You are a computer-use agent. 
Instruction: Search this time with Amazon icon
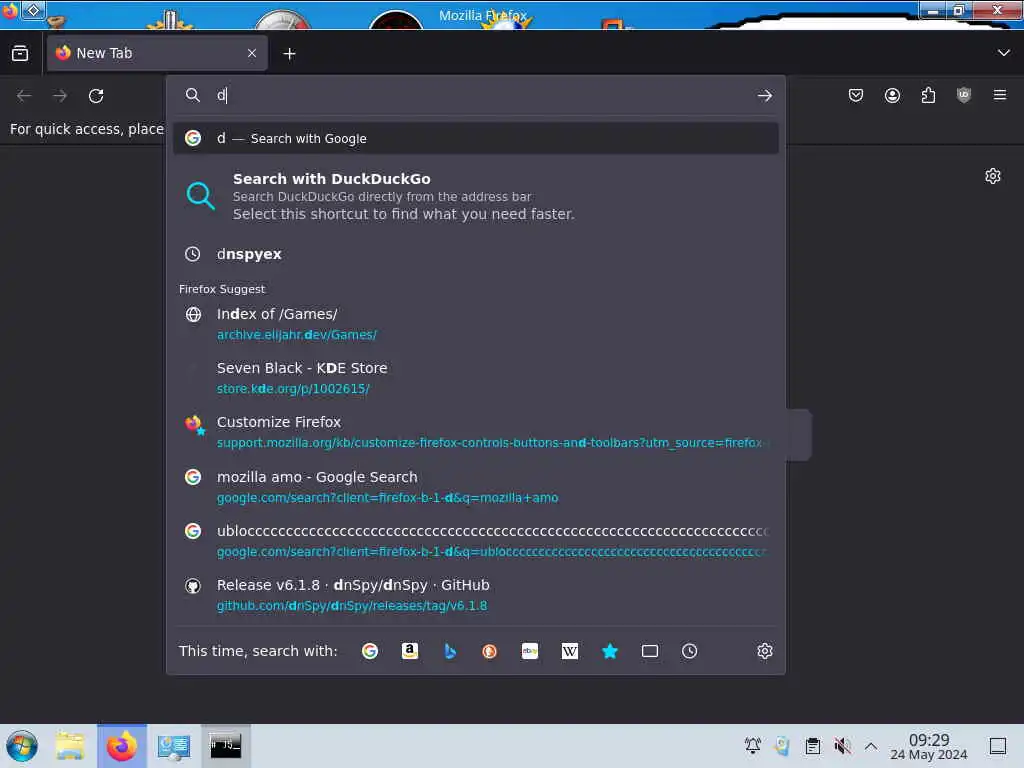(409, 651)
